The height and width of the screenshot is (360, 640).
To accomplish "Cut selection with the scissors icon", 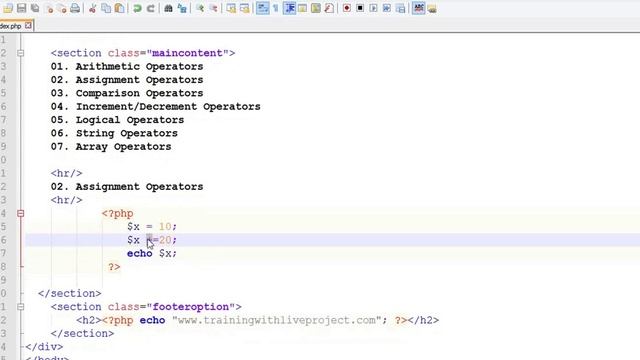I will coord(93,8).
